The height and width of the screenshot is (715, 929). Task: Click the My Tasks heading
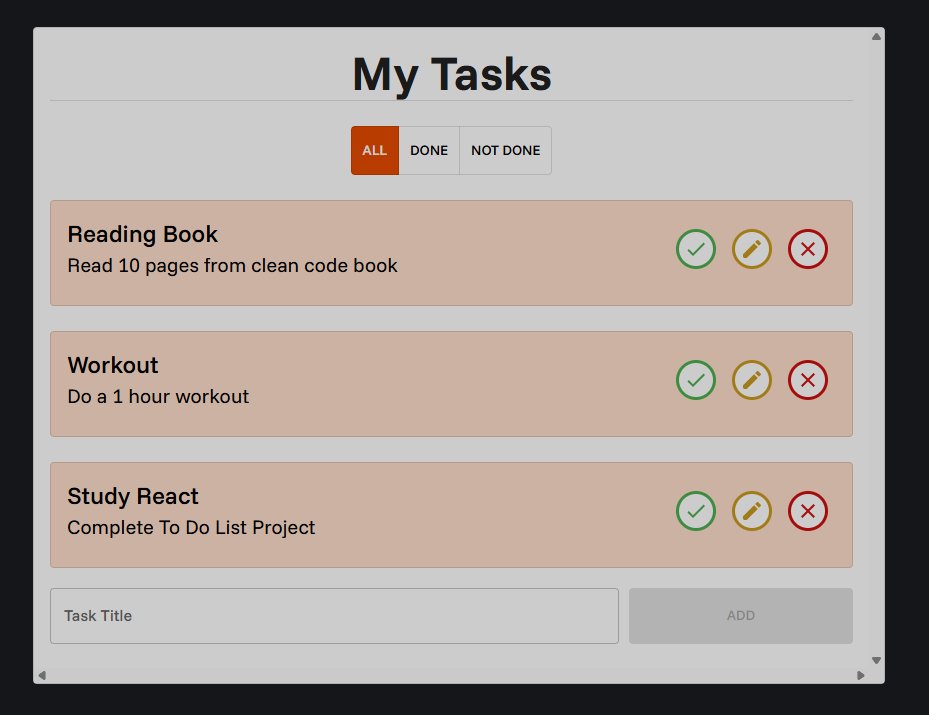[452, 75]
